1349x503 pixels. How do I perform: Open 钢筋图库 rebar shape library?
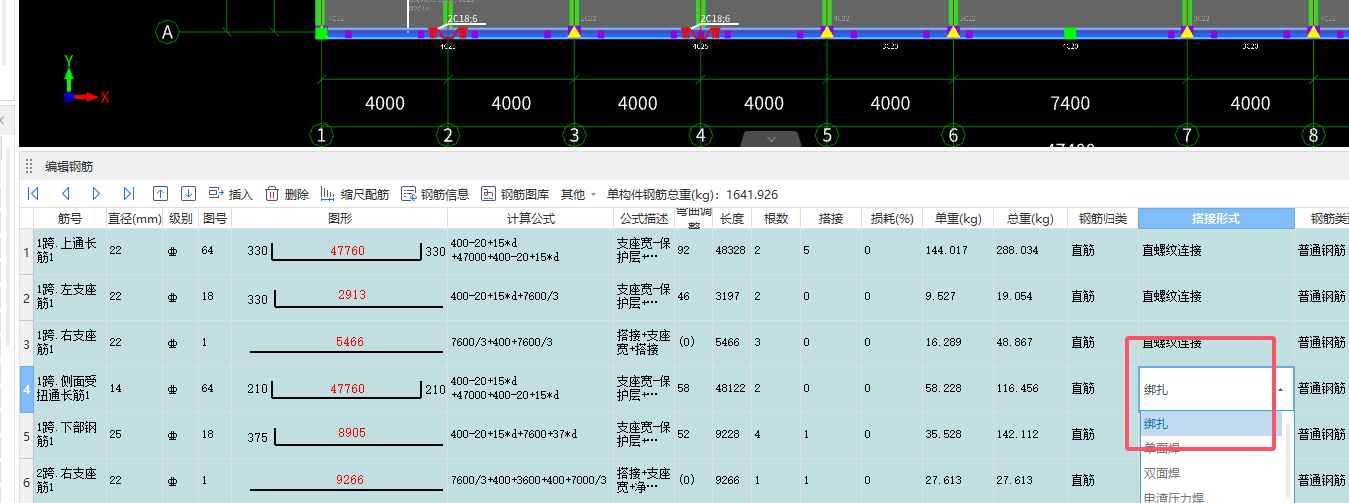(x=515, y=194)
